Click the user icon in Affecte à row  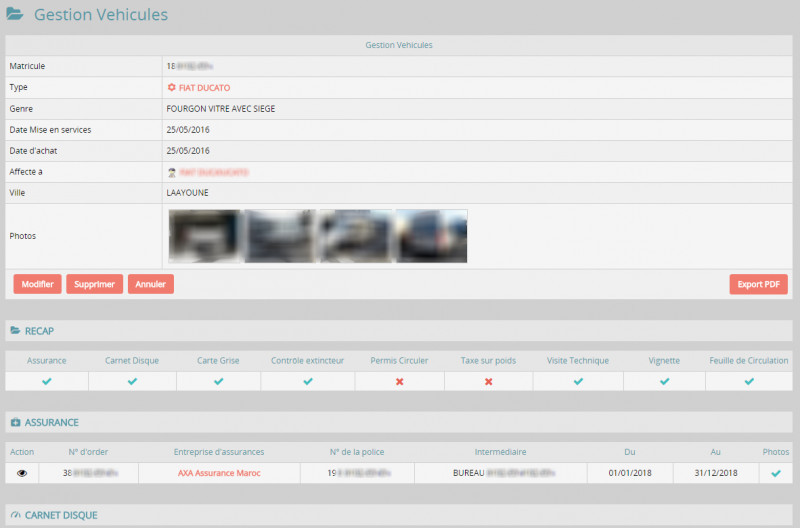point(172,172)
